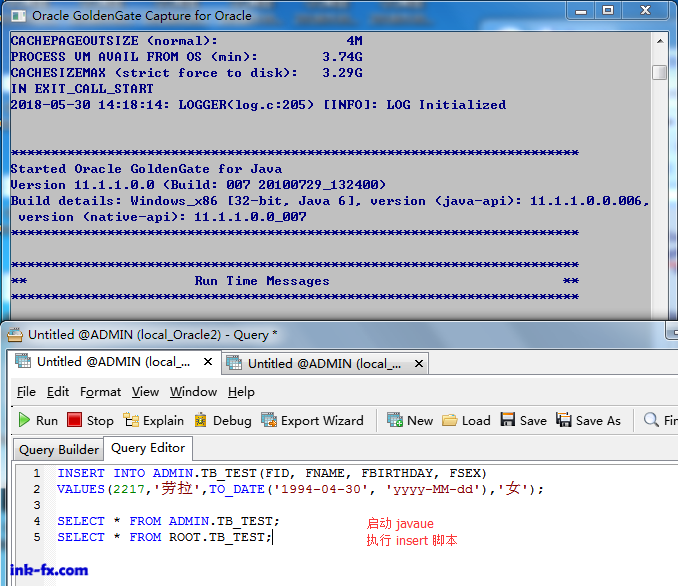Image resolution: width=678 pixels, height=586 pixels.
Task: Click the 'LOG Initialized' console line
Action: (258, 105)
